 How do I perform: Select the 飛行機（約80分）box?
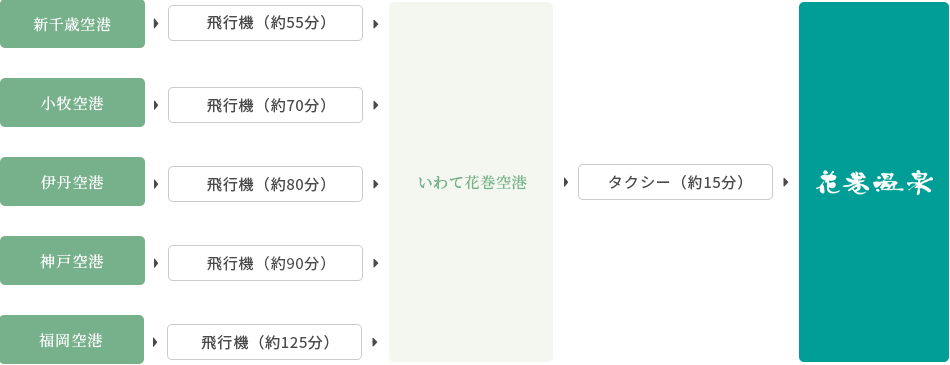pos(265,184)
